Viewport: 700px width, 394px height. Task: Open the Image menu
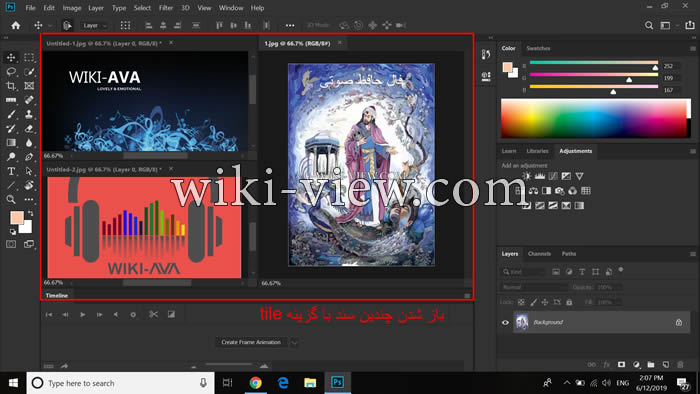(71, 8)
